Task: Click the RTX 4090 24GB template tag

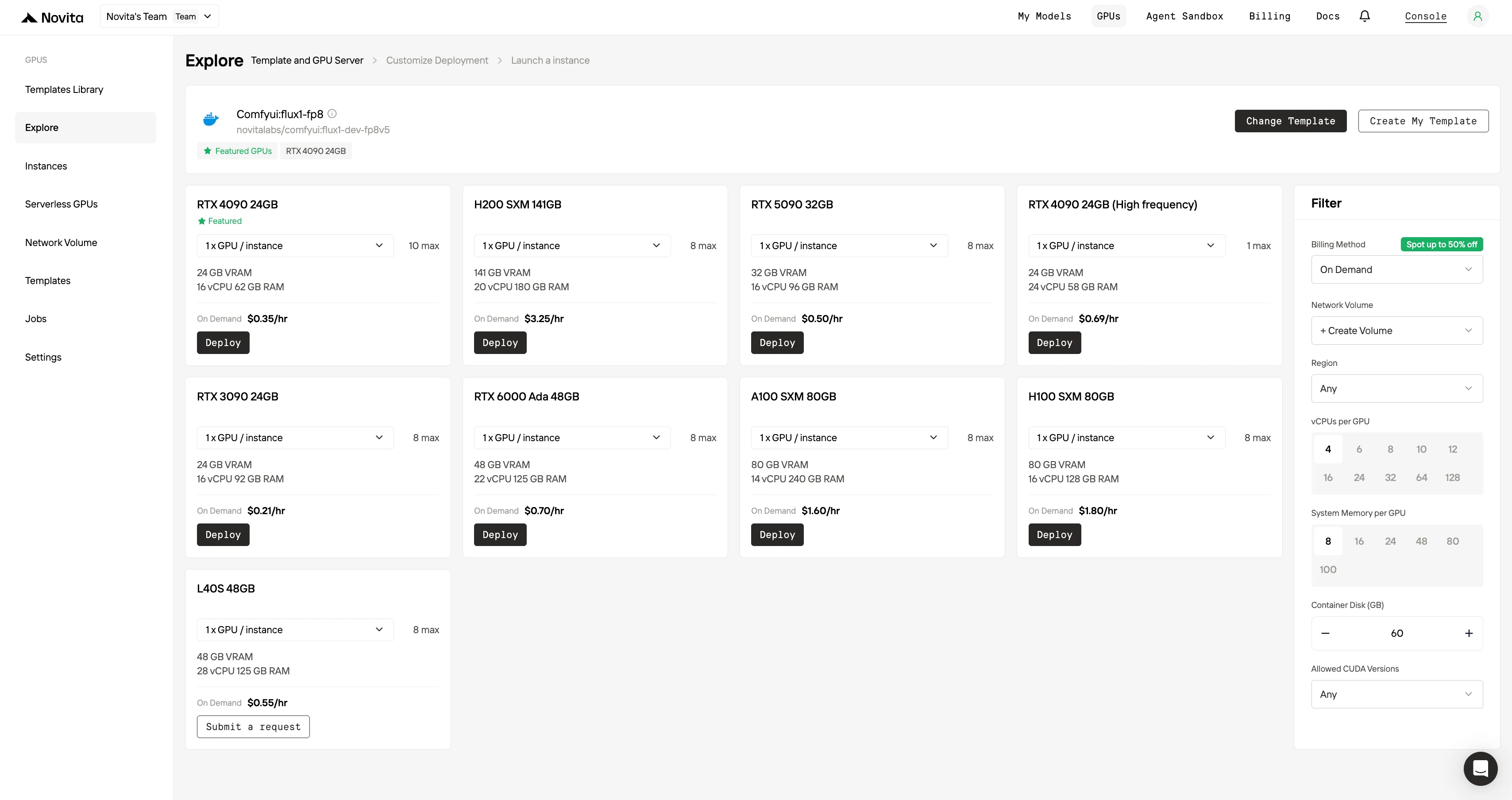Action: click(x=316, y=151)
